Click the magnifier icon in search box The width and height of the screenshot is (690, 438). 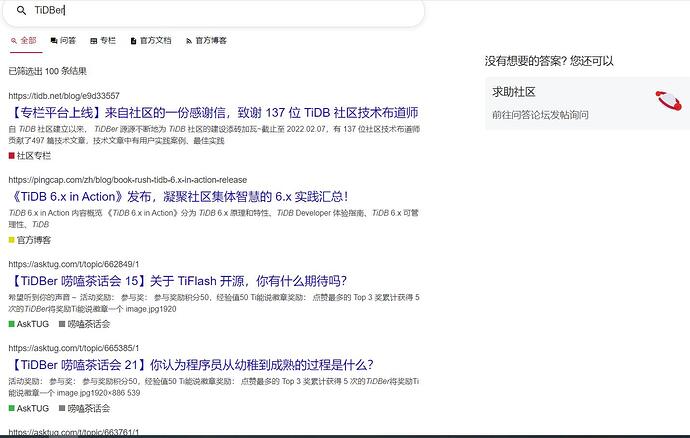click(x=21, y=10)
